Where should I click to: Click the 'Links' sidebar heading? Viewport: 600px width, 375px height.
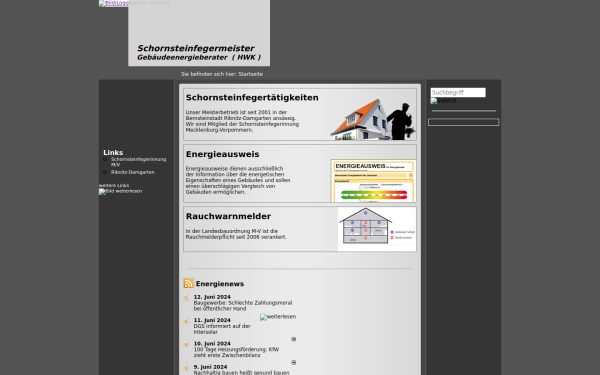pos(113,153)
